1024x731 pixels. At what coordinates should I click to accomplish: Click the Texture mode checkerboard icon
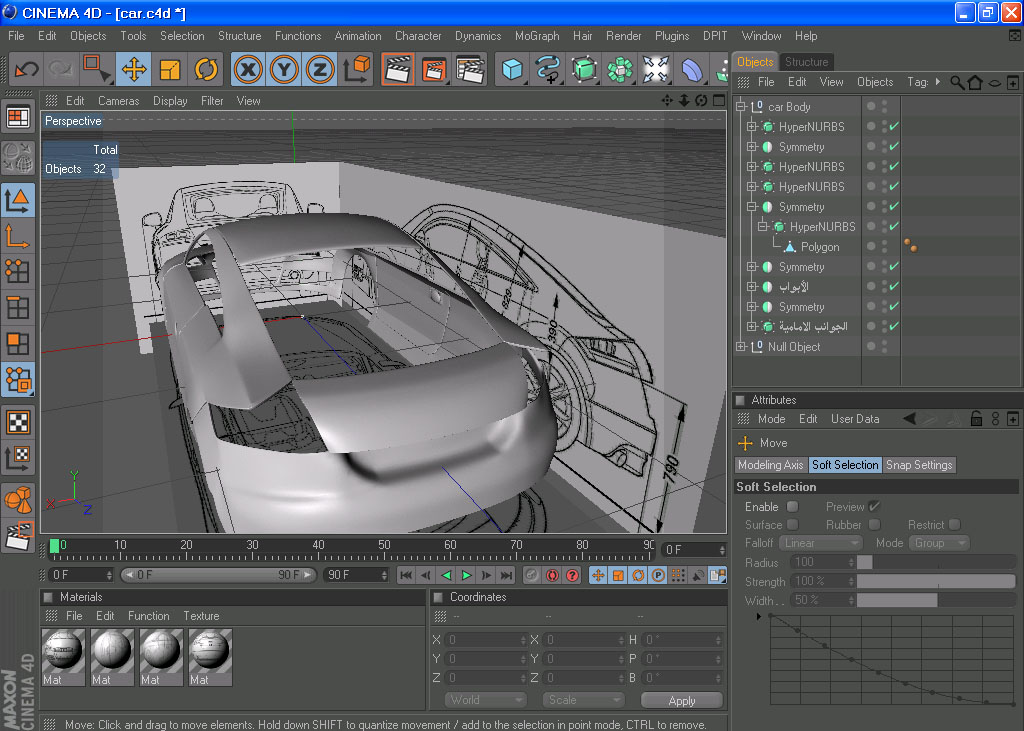pyautogui.click(x=18, y=422)
